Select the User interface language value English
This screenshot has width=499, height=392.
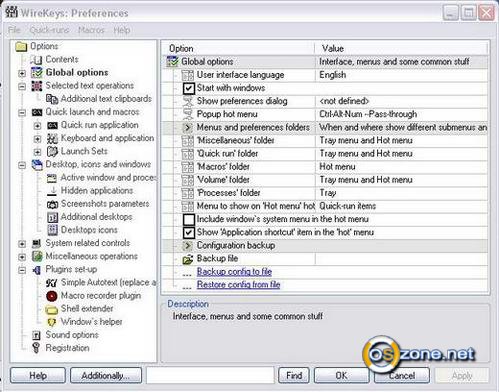tap(332, 75)
